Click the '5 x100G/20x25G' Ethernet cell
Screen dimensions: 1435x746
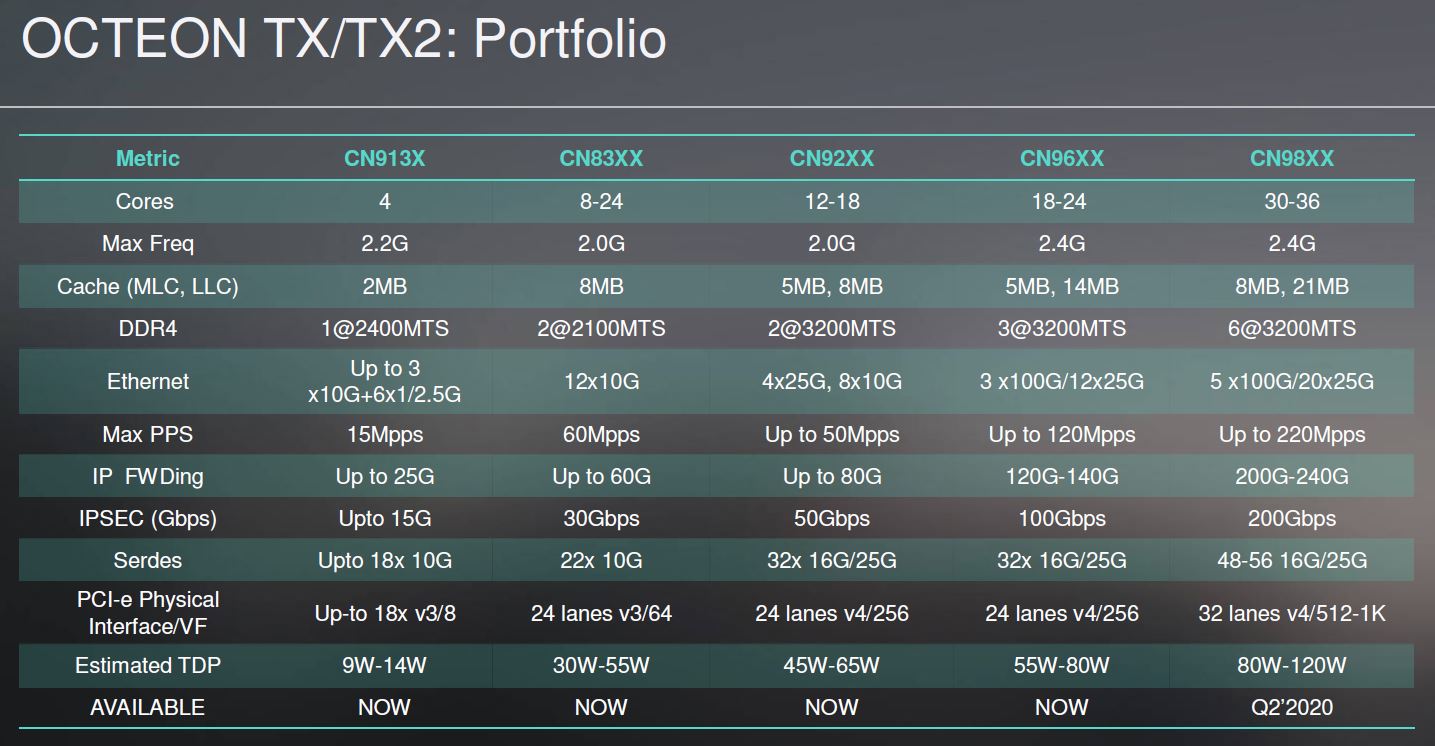1292,381
